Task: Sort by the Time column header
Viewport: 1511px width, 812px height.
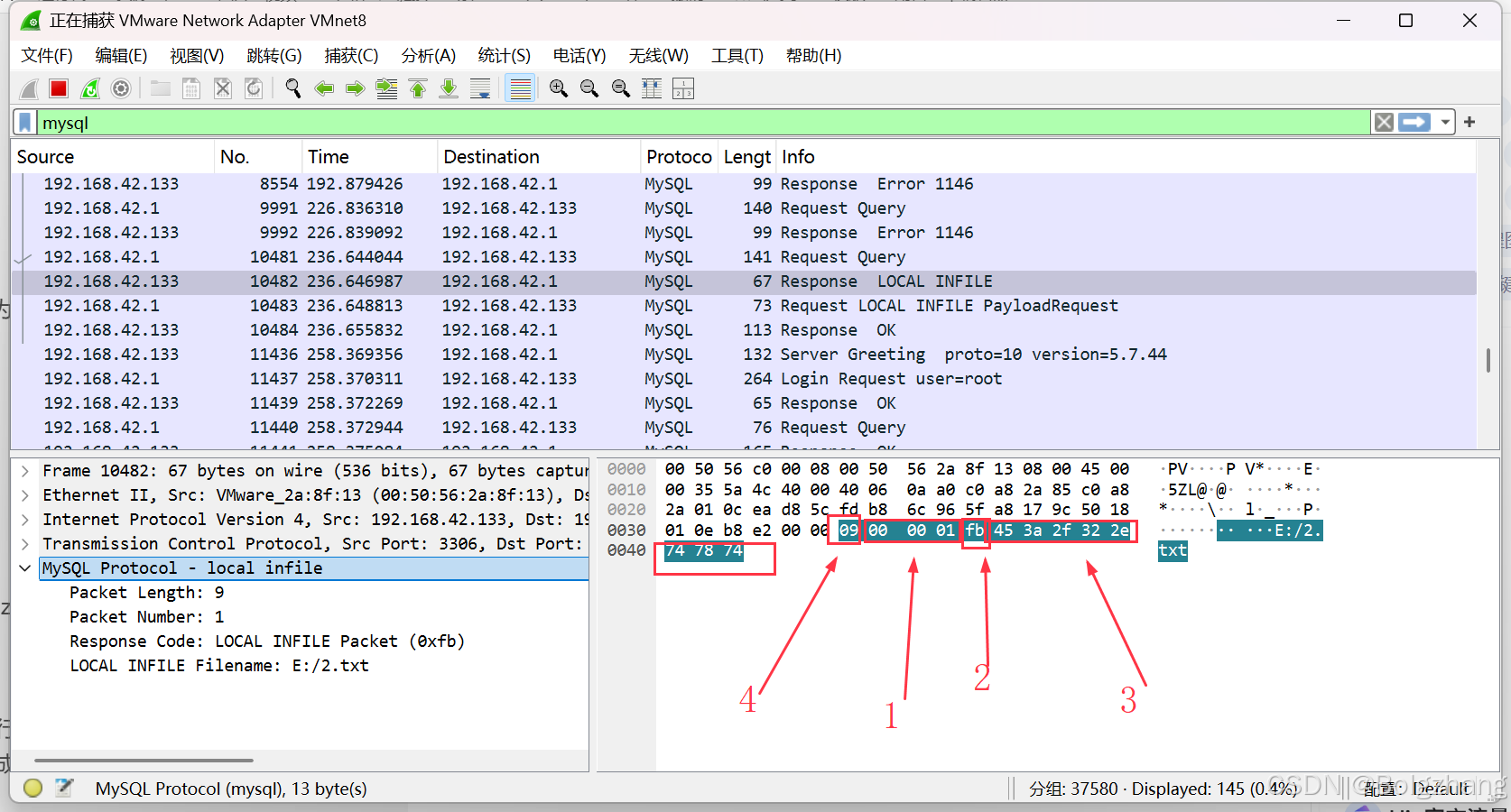Action: (369, 157)
